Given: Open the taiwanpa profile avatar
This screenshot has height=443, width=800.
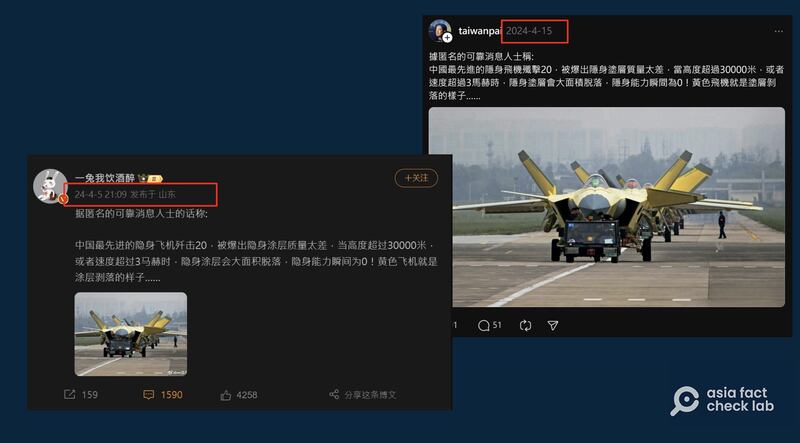Looking at the screenshot, I should click(440, 31).
